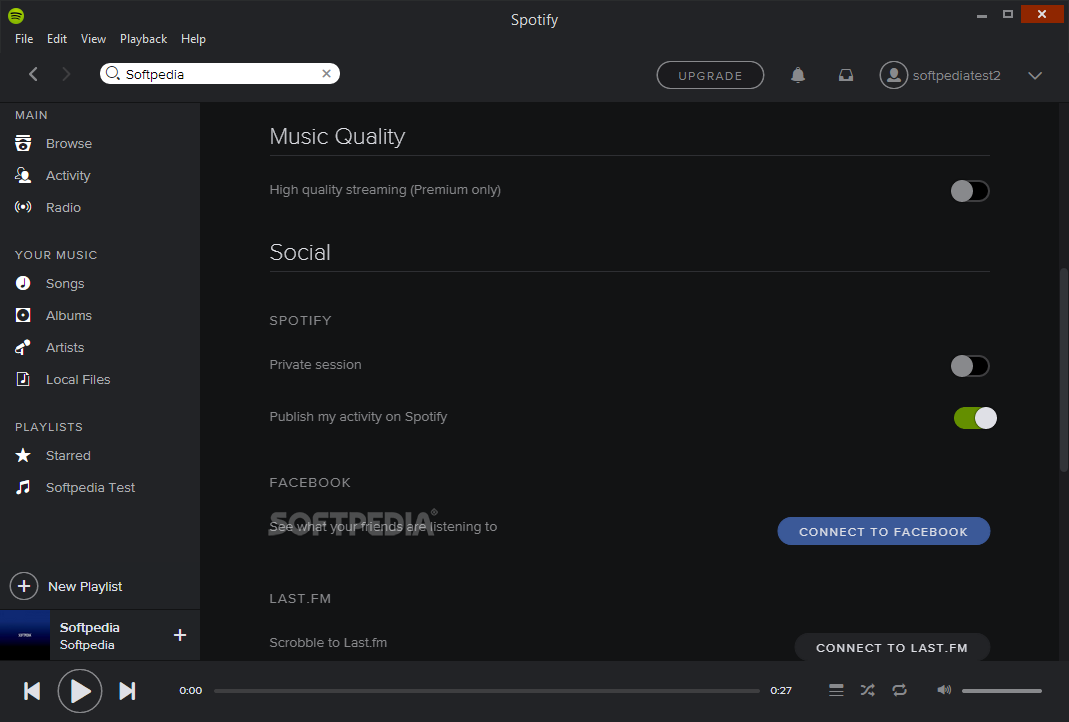
Task: Click CONNECT TO FACEBOOK button
Action: [884, 531]
